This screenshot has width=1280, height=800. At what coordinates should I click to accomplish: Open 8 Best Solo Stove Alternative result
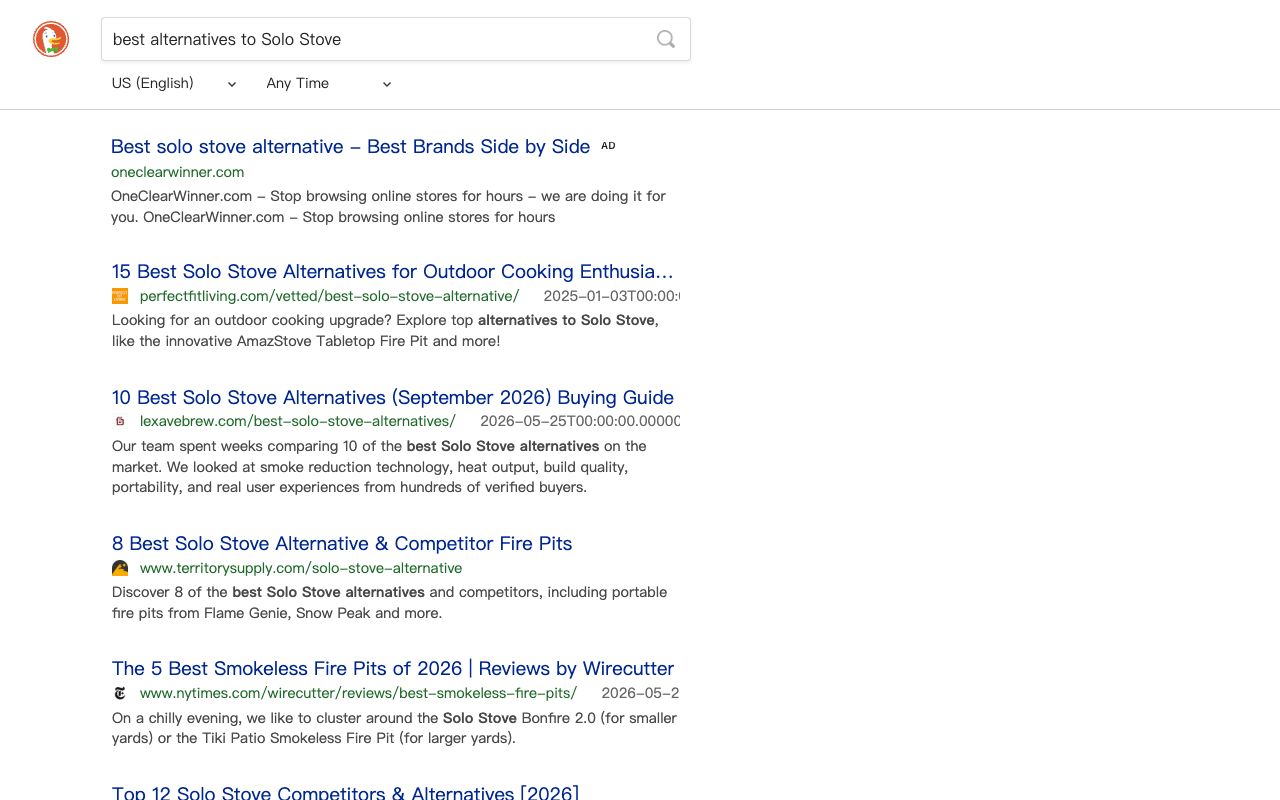coord(342,543)
